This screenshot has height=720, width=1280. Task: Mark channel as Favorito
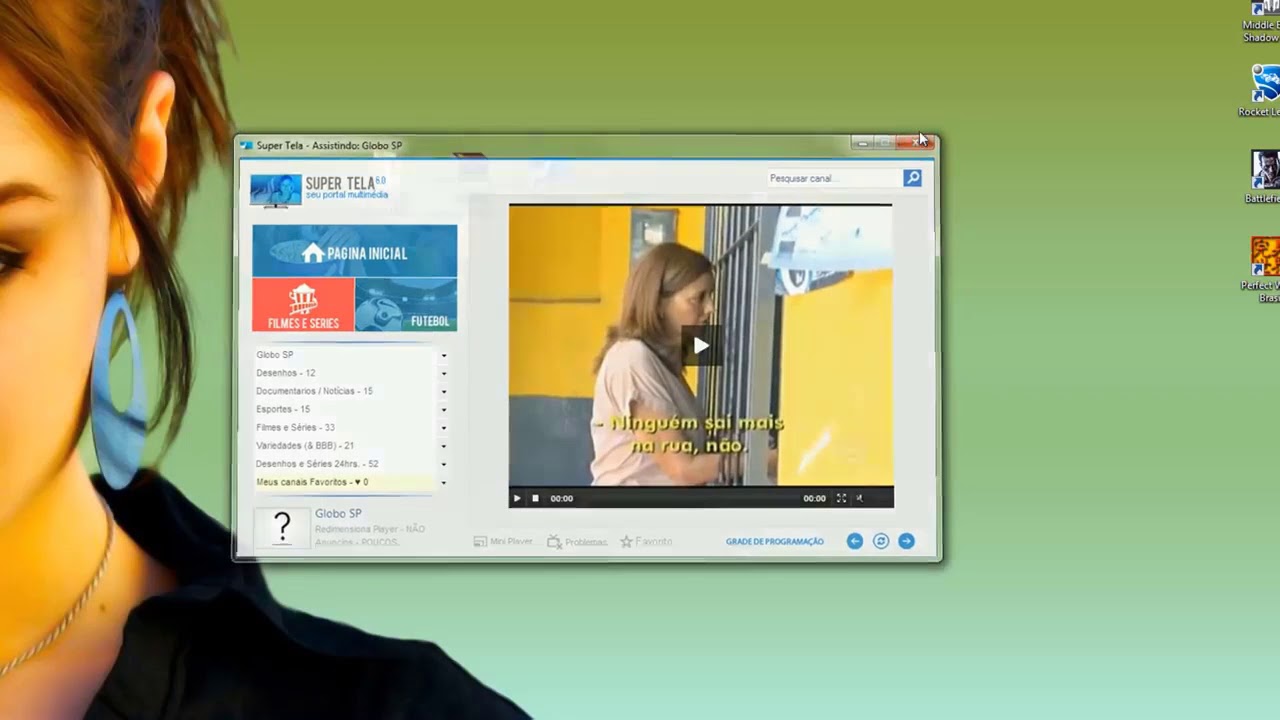tap(646, 541)
